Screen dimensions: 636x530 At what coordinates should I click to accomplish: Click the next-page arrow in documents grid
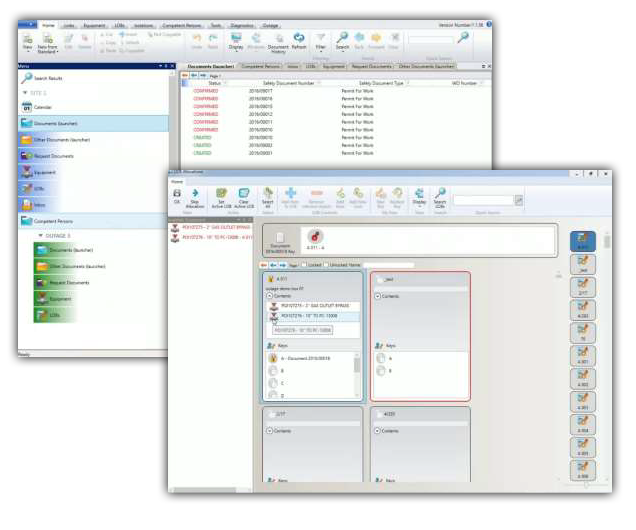click(x=203, y=75)
